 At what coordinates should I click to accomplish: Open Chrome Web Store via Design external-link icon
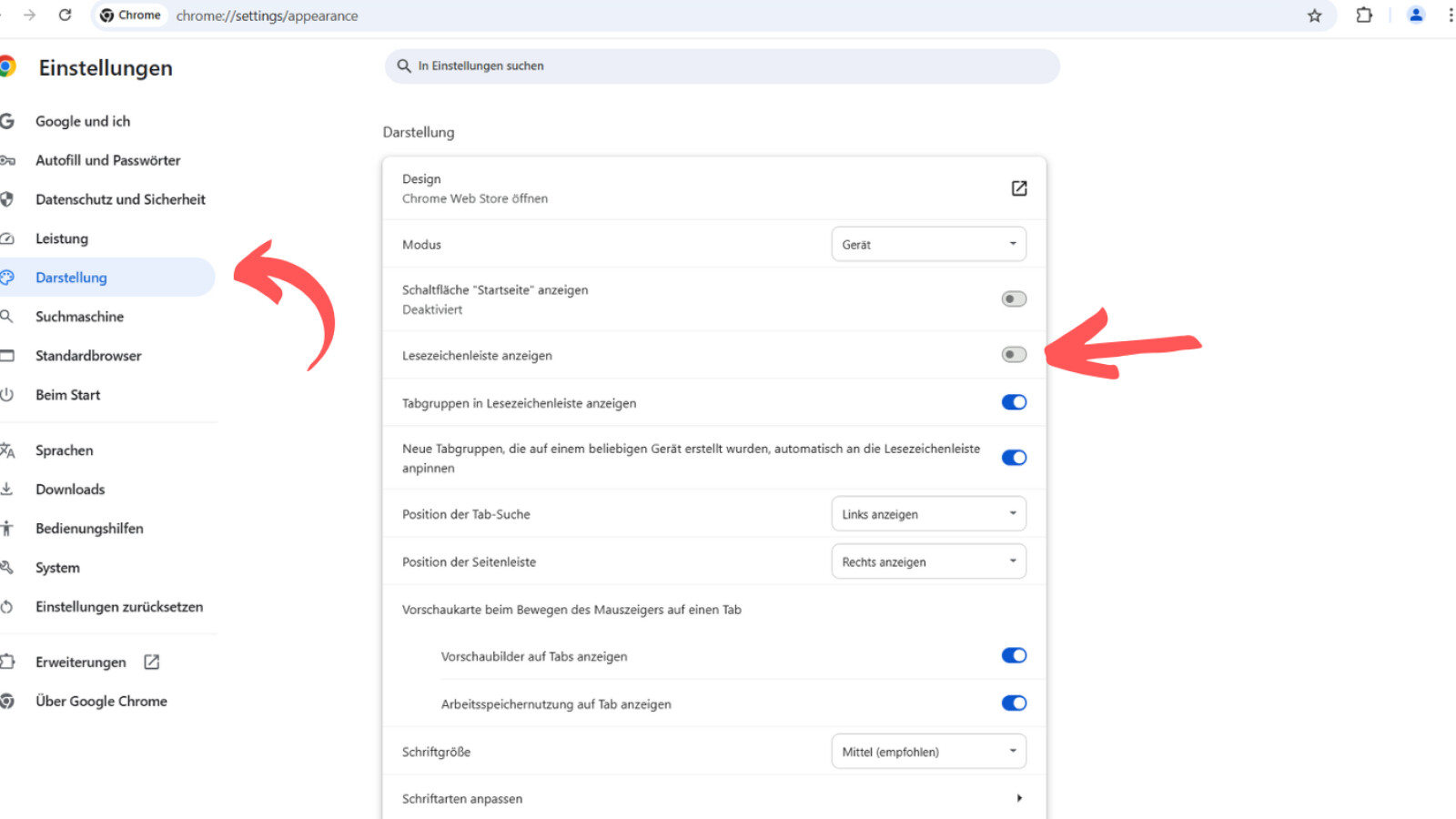tap(1018, 188)
